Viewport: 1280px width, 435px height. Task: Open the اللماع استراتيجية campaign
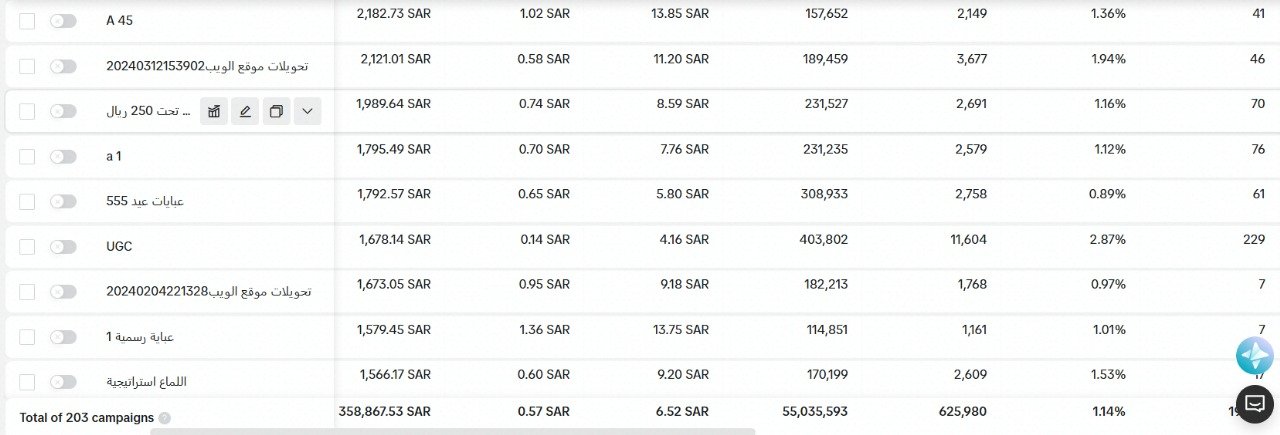pos(147,382)
